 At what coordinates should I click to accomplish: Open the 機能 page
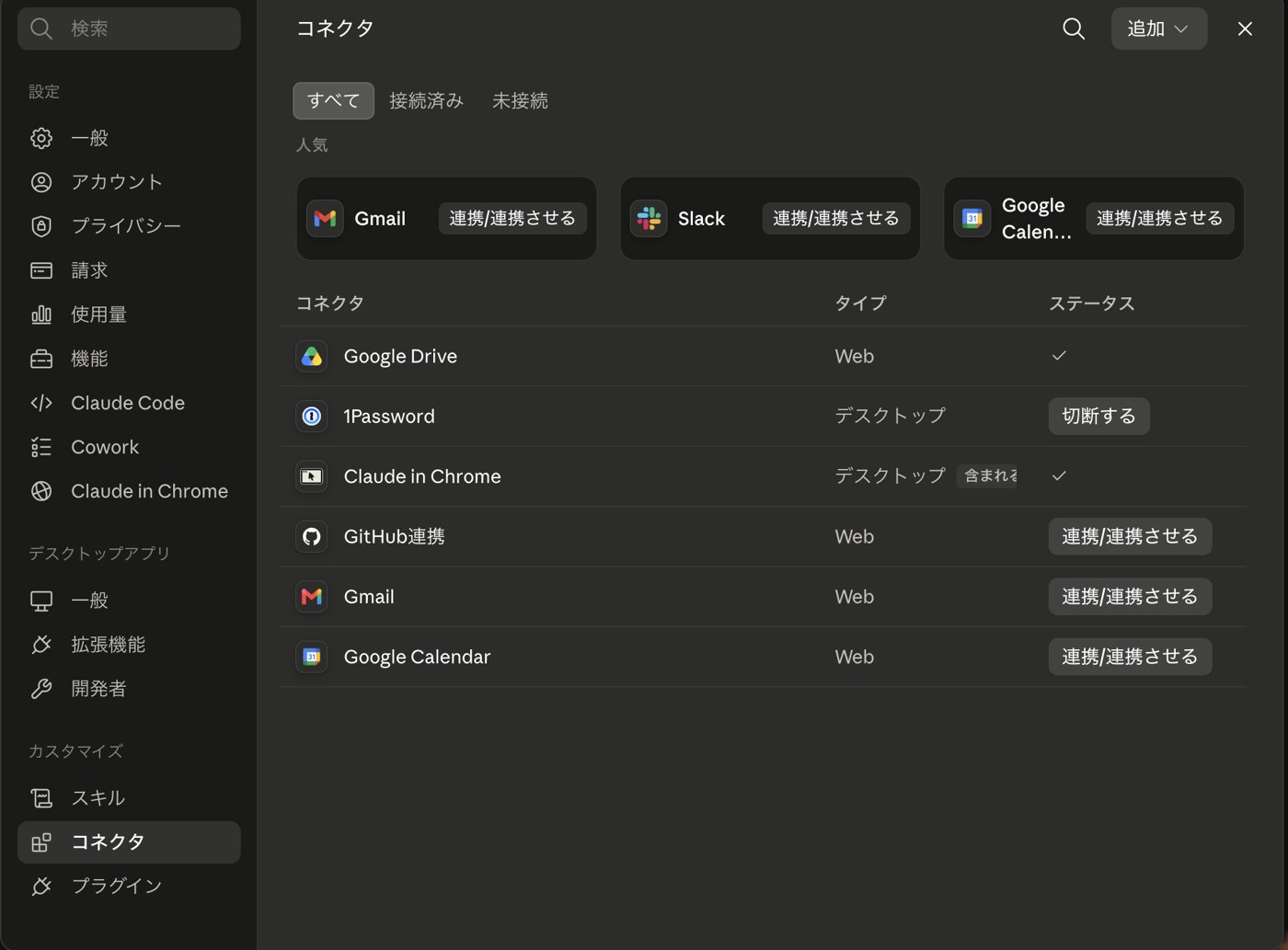tap(129, 359)
